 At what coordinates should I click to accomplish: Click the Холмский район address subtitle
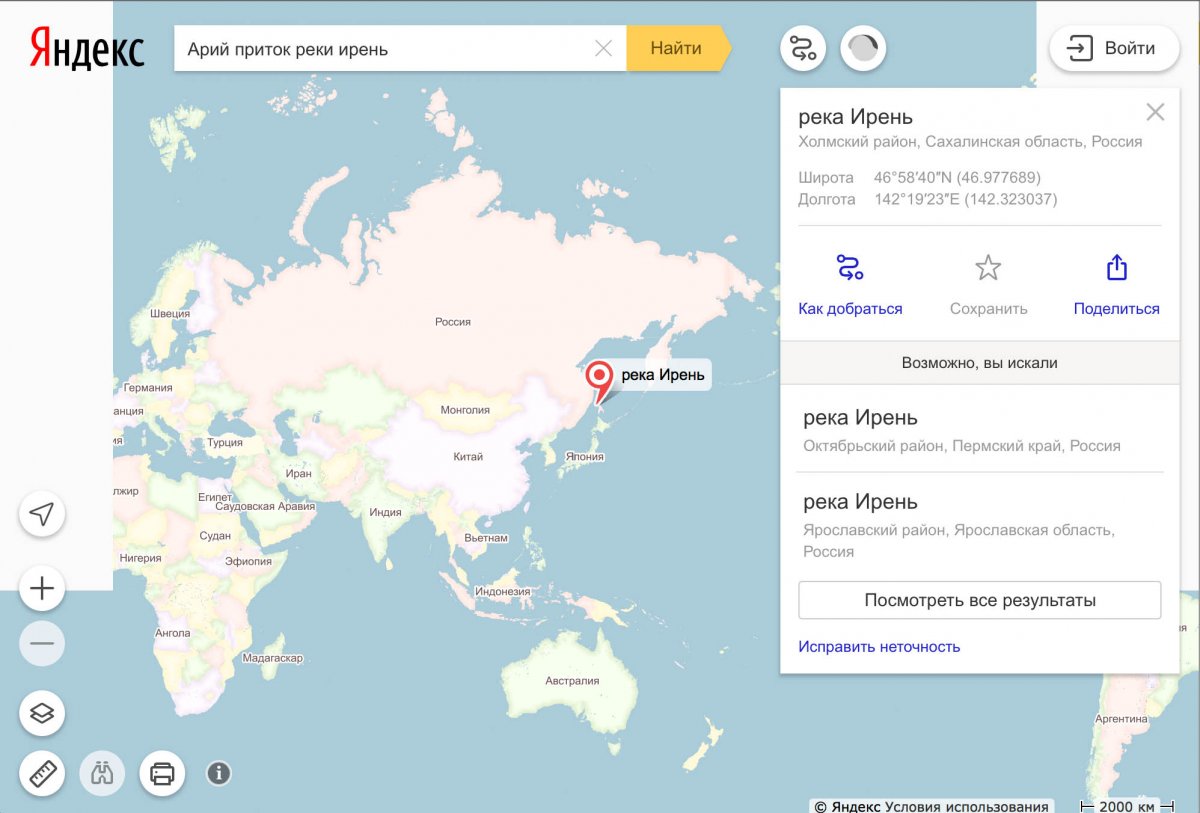coord(970,141)
